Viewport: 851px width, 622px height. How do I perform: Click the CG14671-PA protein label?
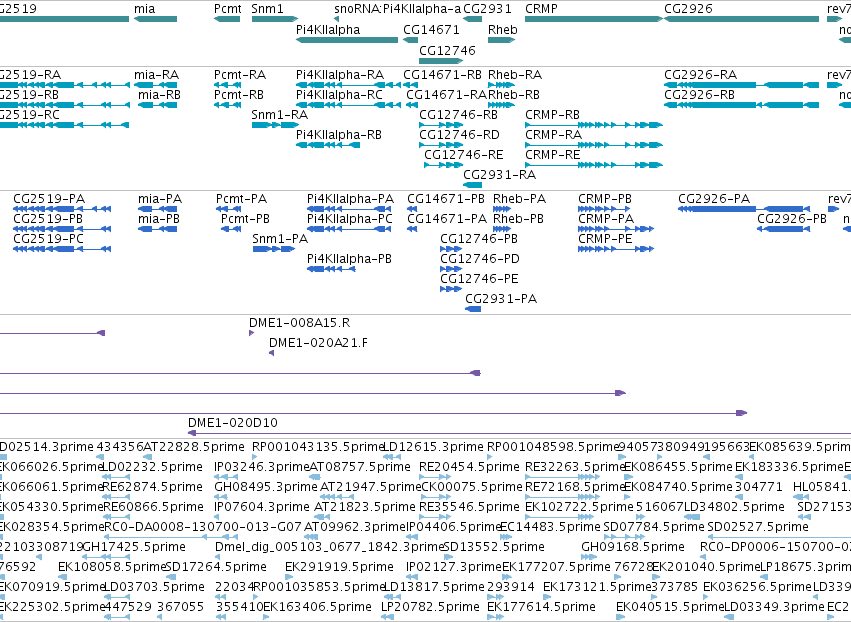click(x=447, y=219)
